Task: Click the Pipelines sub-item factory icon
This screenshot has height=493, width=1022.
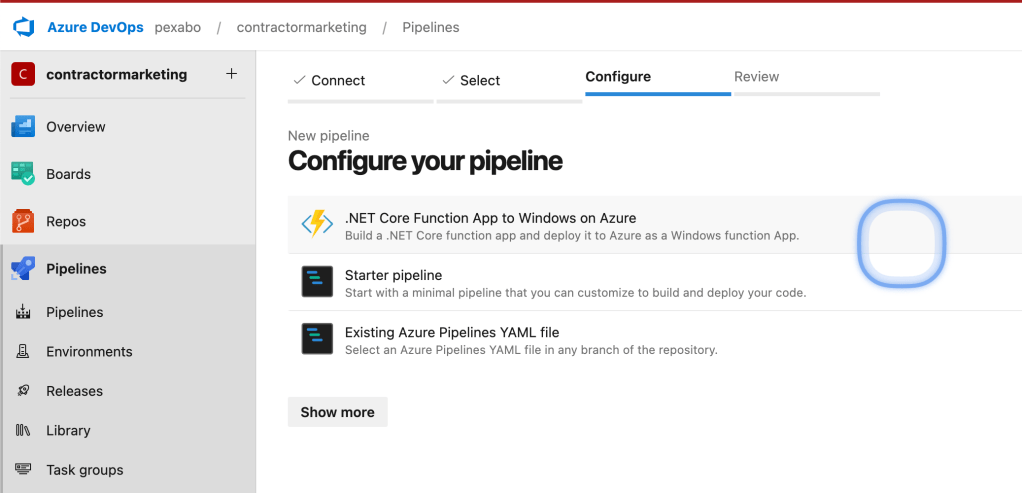Action: click(23, 312)
